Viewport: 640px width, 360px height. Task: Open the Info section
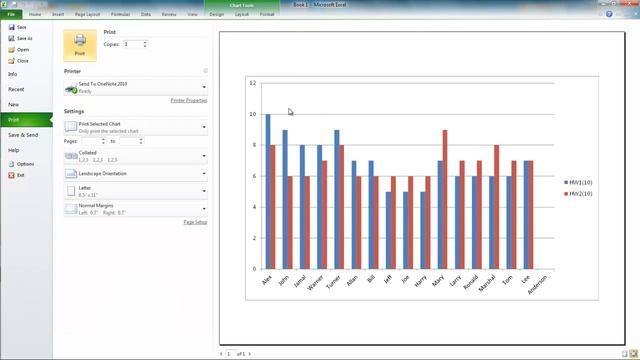pos(13,74)
